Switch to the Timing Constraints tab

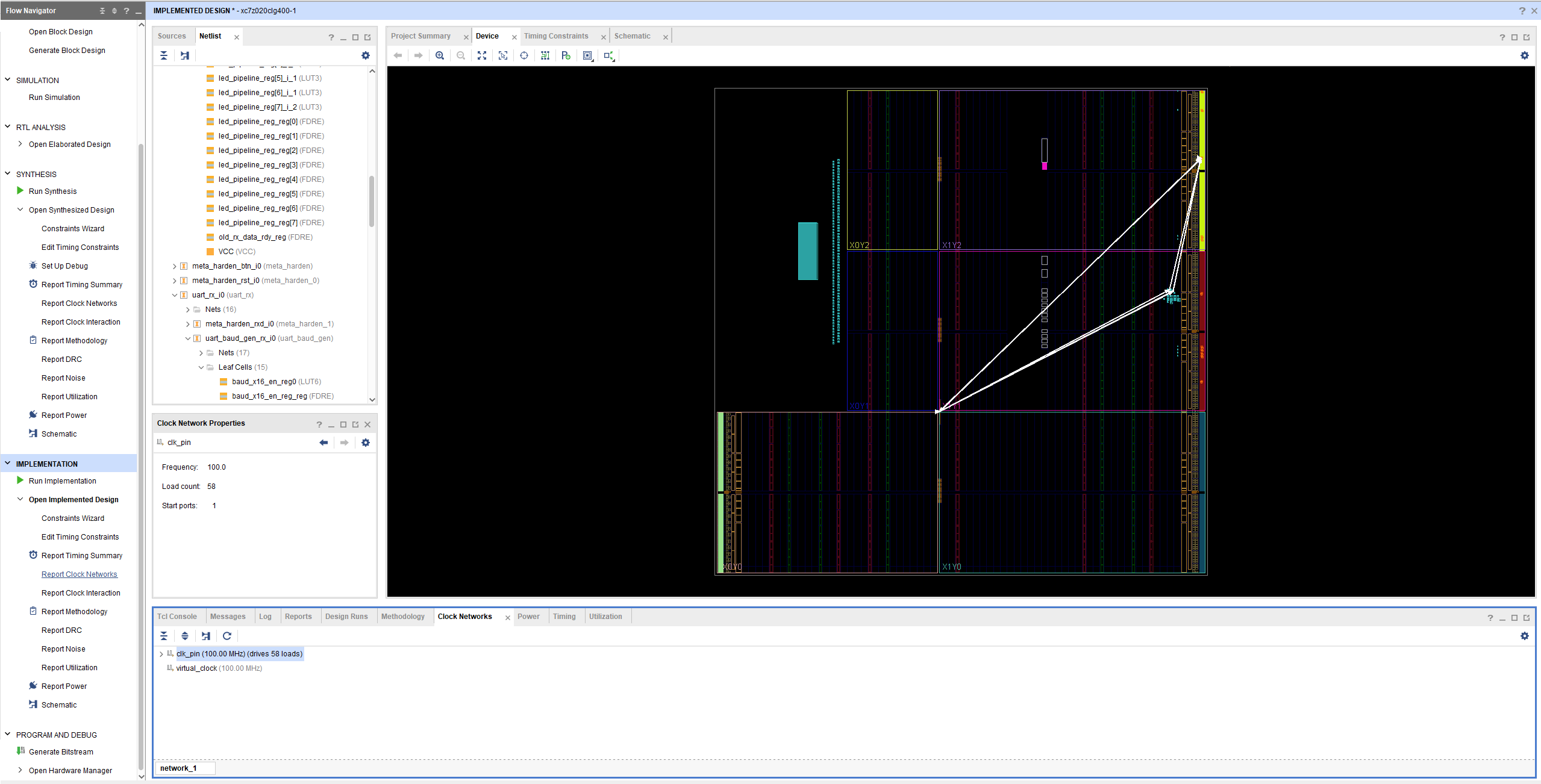point(555,36)
